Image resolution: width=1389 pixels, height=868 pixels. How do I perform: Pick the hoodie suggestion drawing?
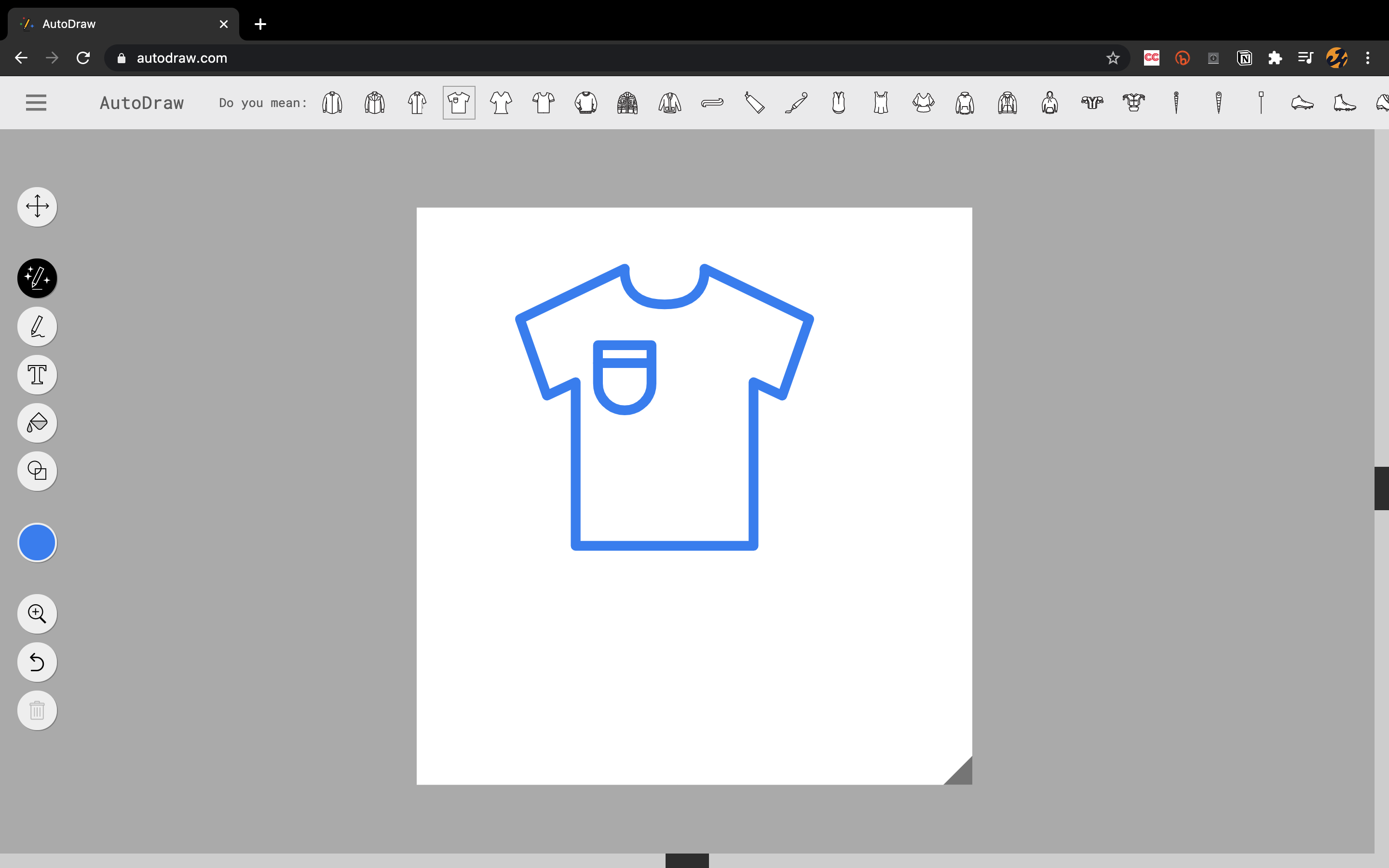965,103
